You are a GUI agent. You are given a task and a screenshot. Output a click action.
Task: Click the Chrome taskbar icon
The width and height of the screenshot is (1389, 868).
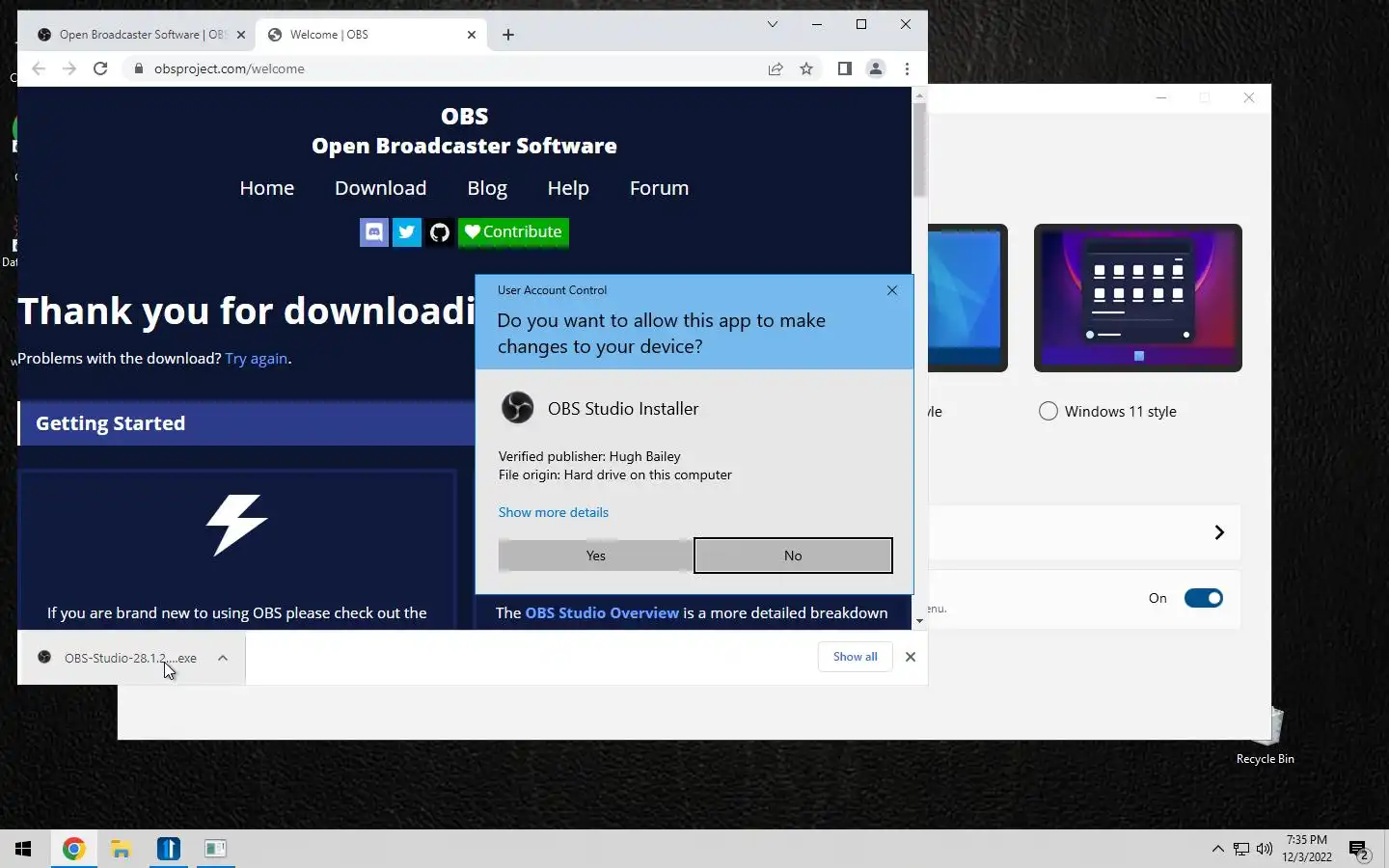tap(74, 849)
